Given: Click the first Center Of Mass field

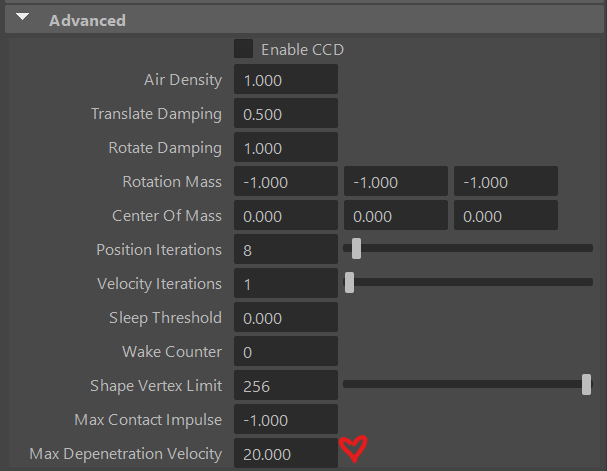Looking at the screenshot, I should [x=286, y=216].
